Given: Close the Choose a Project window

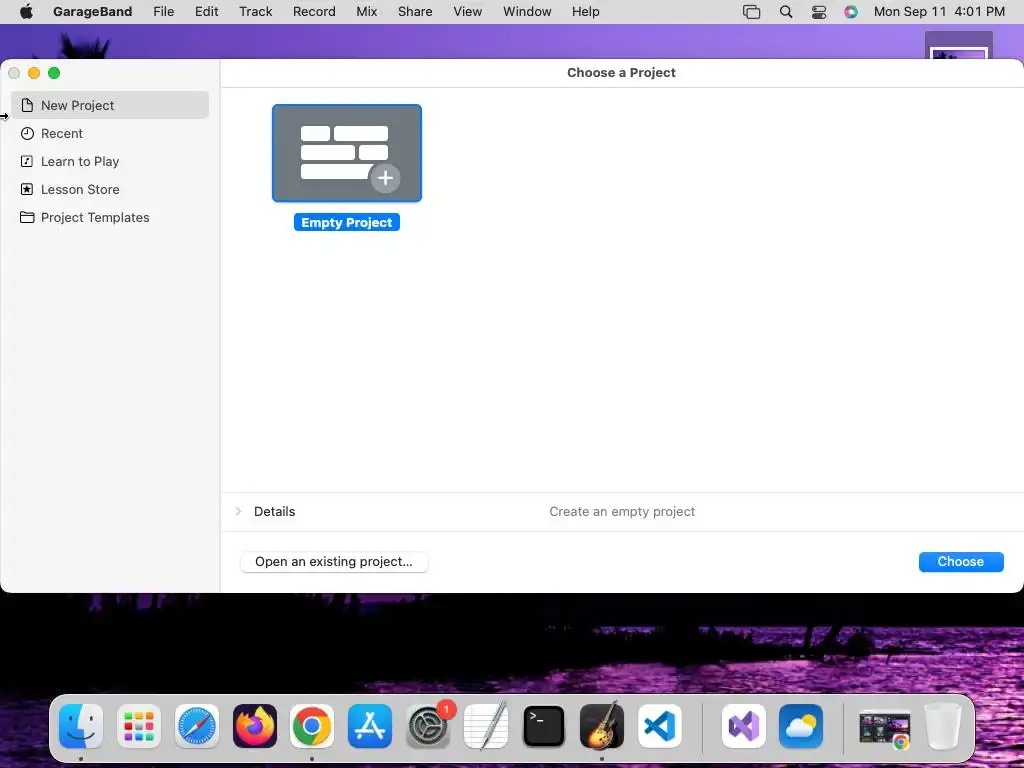Looking at the screenshot, I should (x=14, y=73).
